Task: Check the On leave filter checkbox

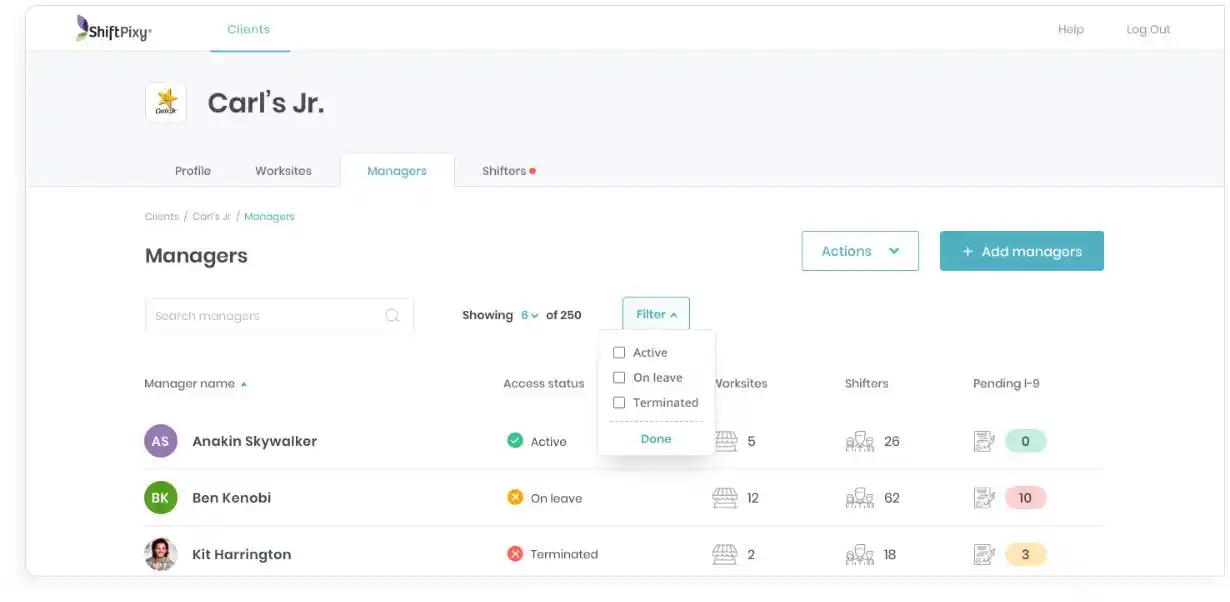Action: point(619,378)
